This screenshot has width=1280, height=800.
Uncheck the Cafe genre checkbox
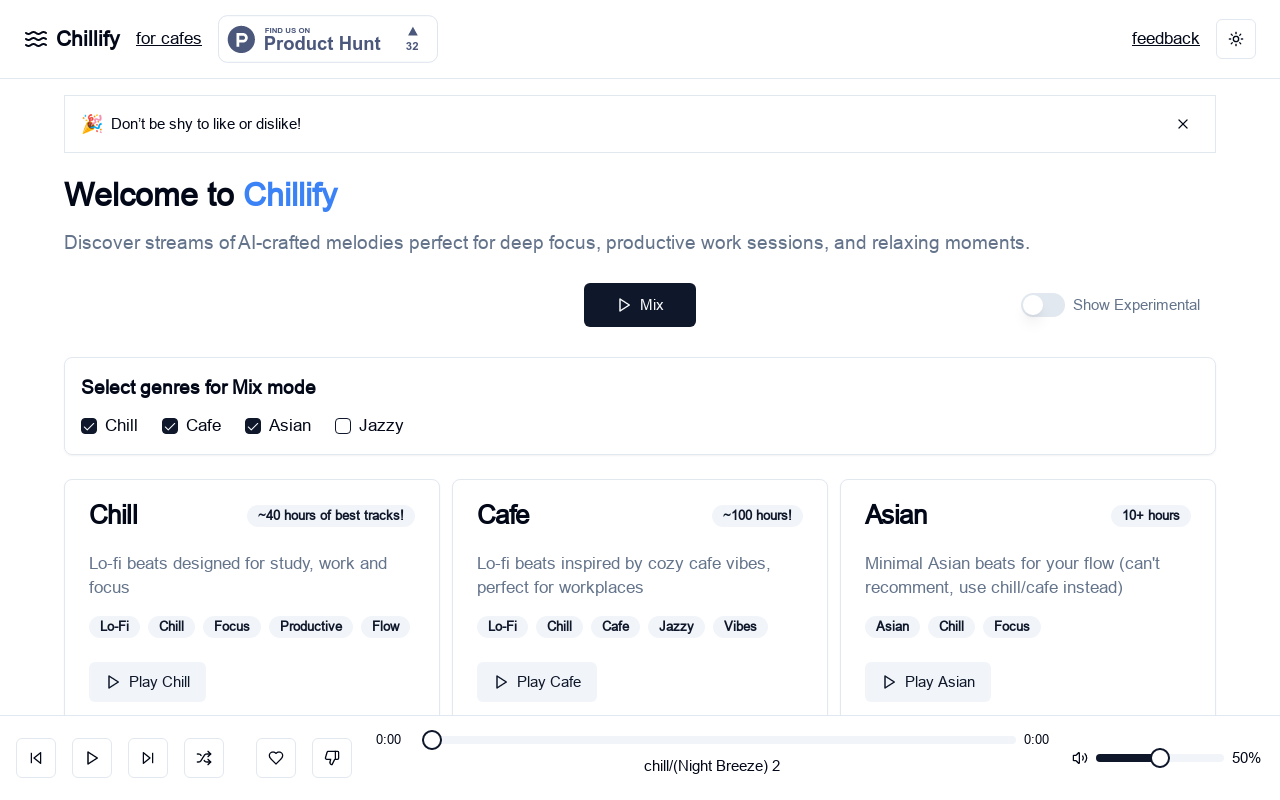170,426
